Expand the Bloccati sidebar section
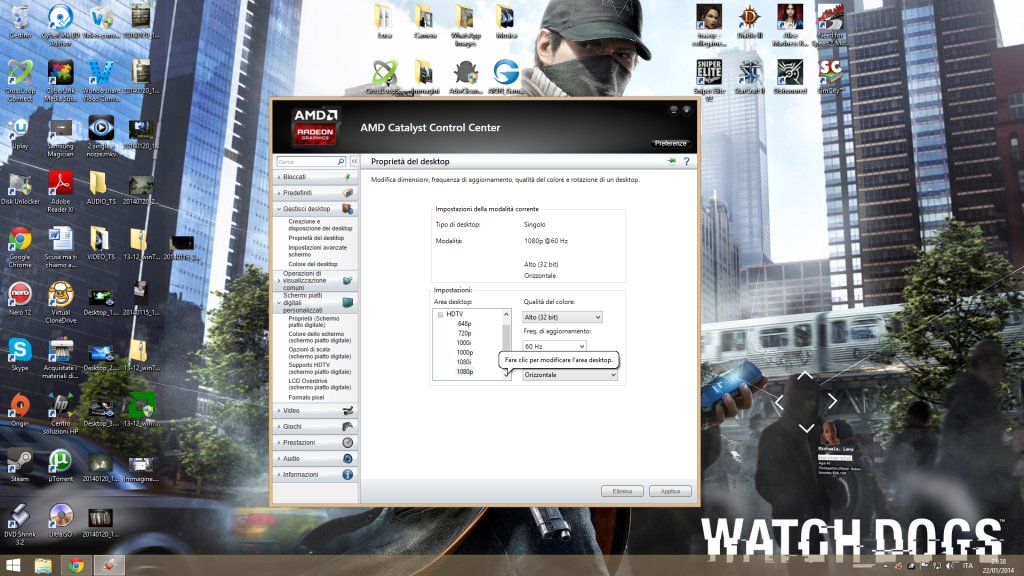The height and width of the screenshot is (576, 1024). (315, 177)
